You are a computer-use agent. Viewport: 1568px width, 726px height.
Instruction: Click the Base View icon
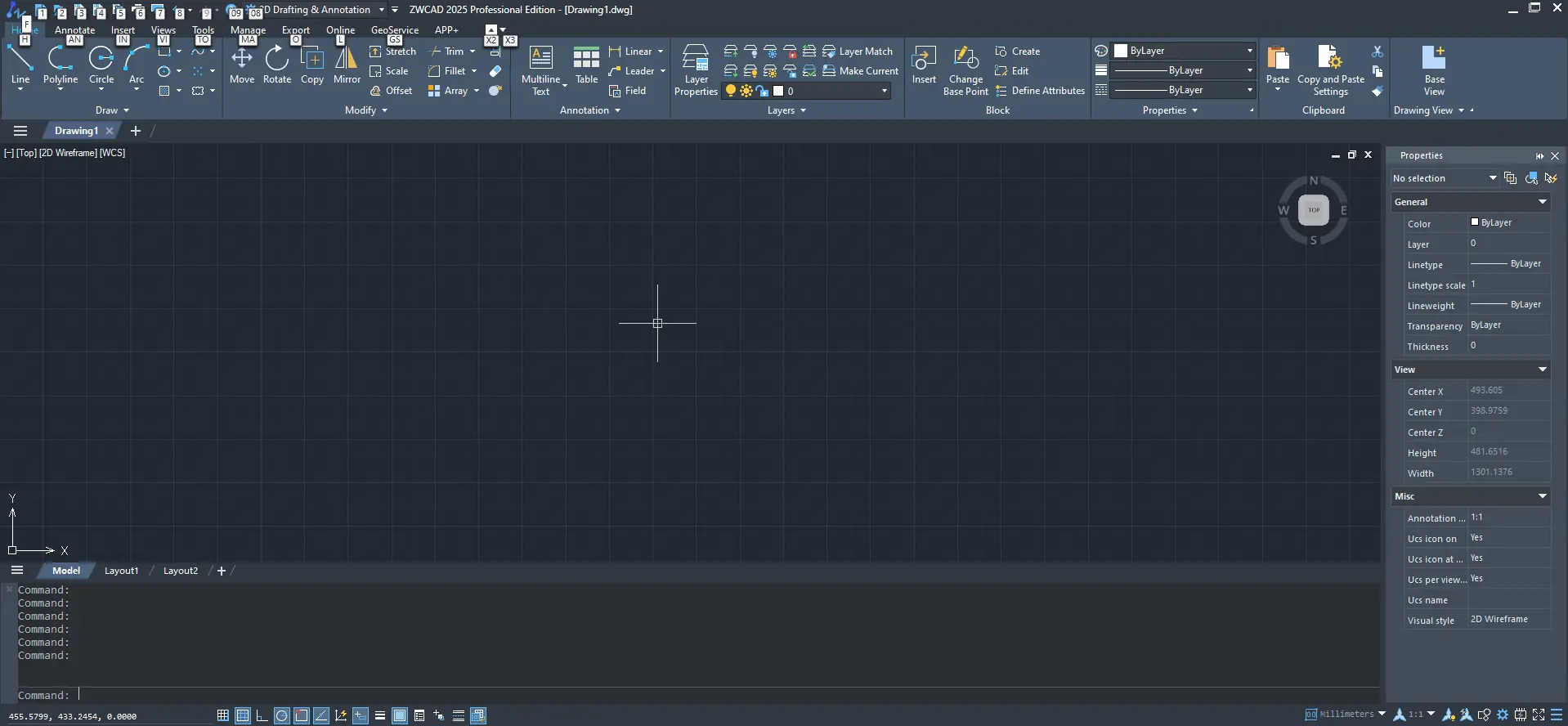coord(1435,70)
